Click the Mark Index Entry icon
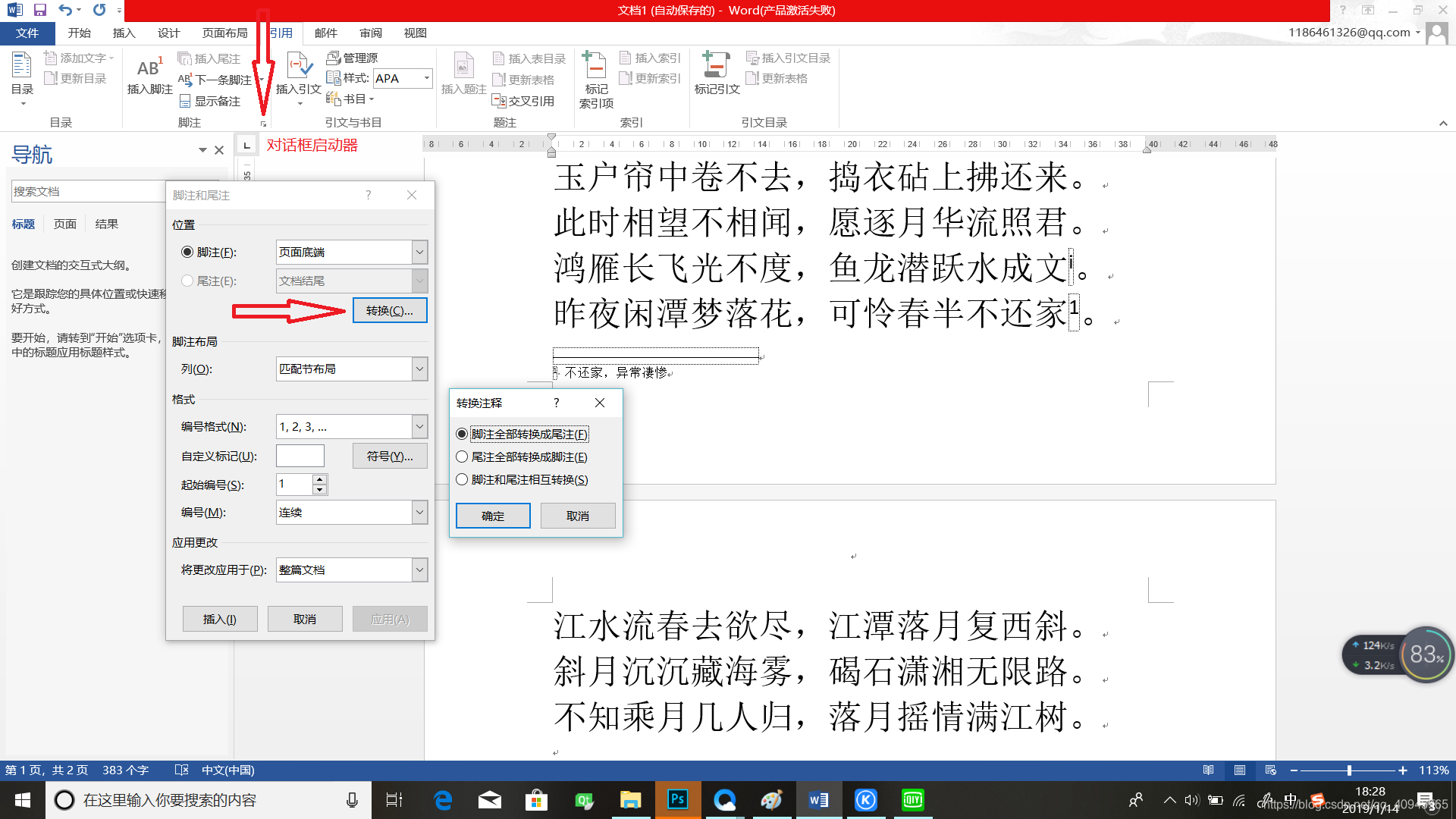Viewport: 1456px width, 819px height. click(x=595, y=67)
